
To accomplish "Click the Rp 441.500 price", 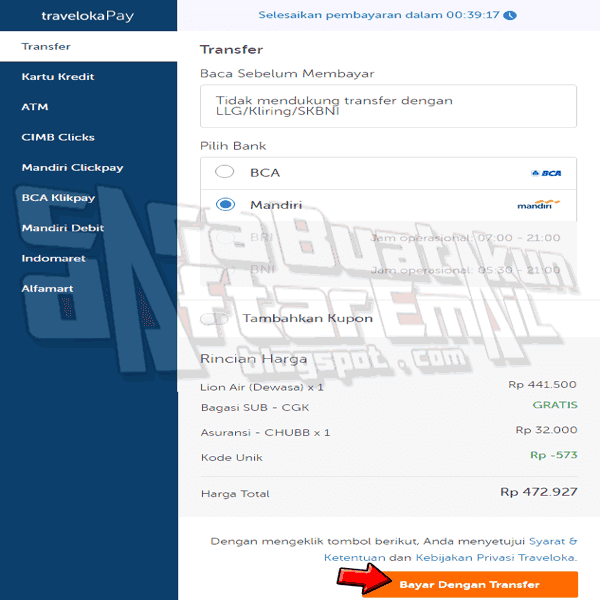I will click(x=542, y=384).
